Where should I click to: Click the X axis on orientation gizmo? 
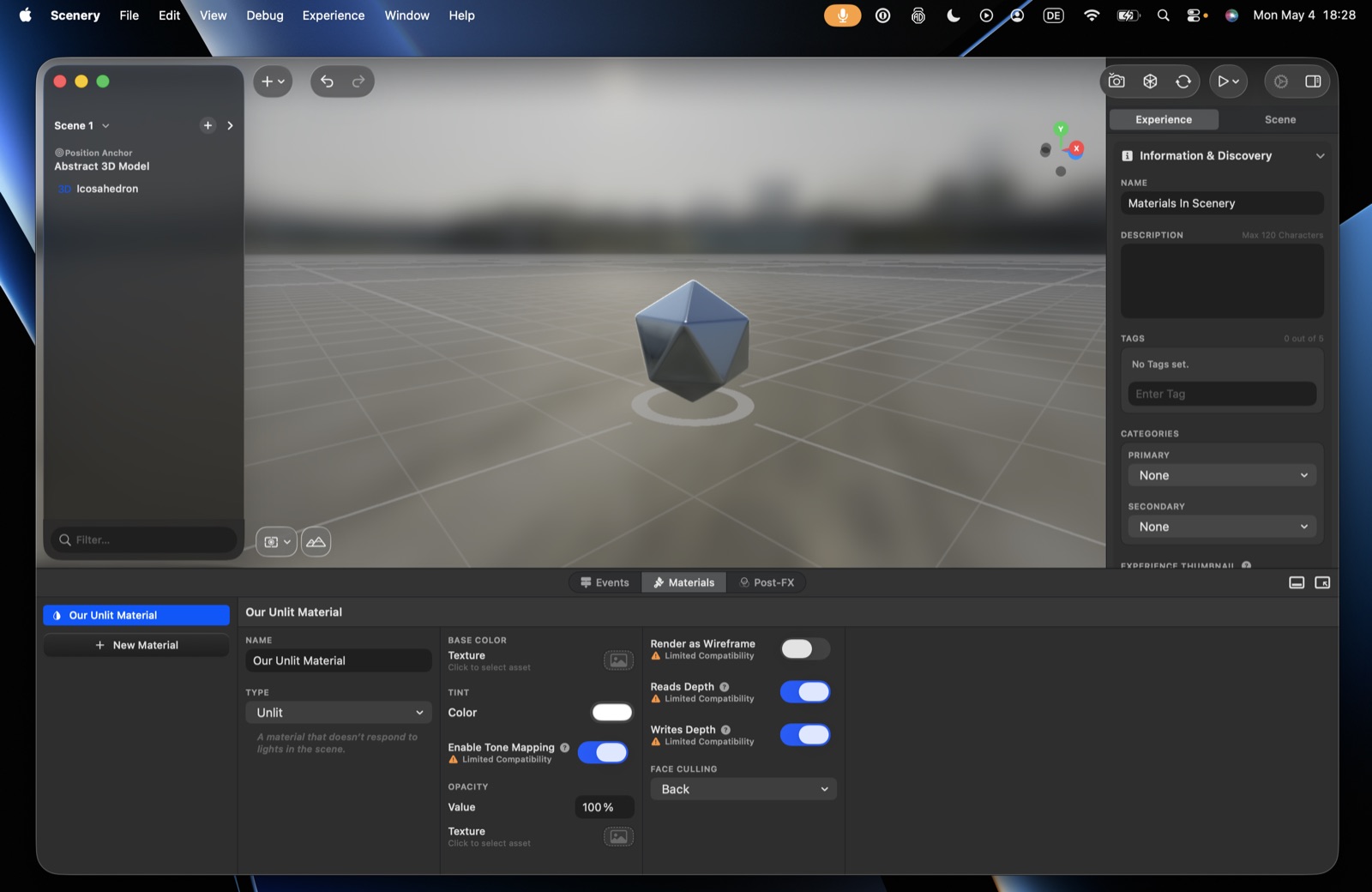[1076, 148]
